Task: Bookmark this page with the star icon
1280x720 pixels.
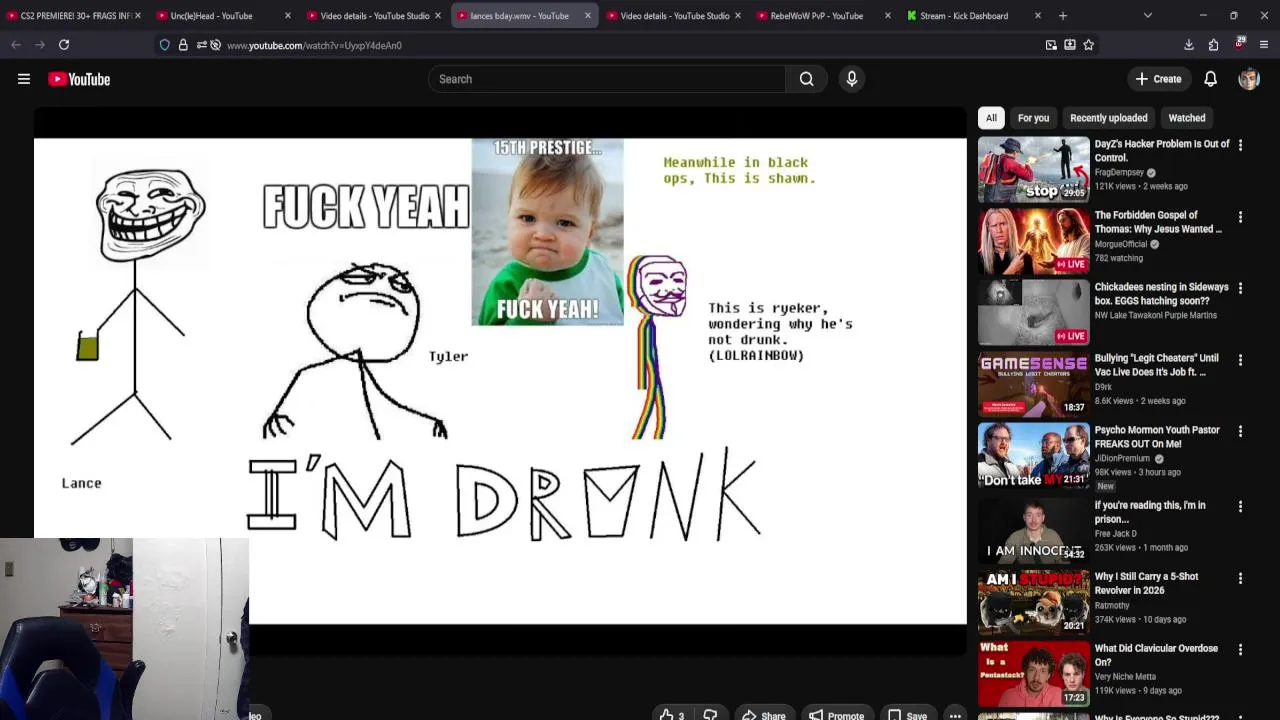Action: pos(1088,45)
